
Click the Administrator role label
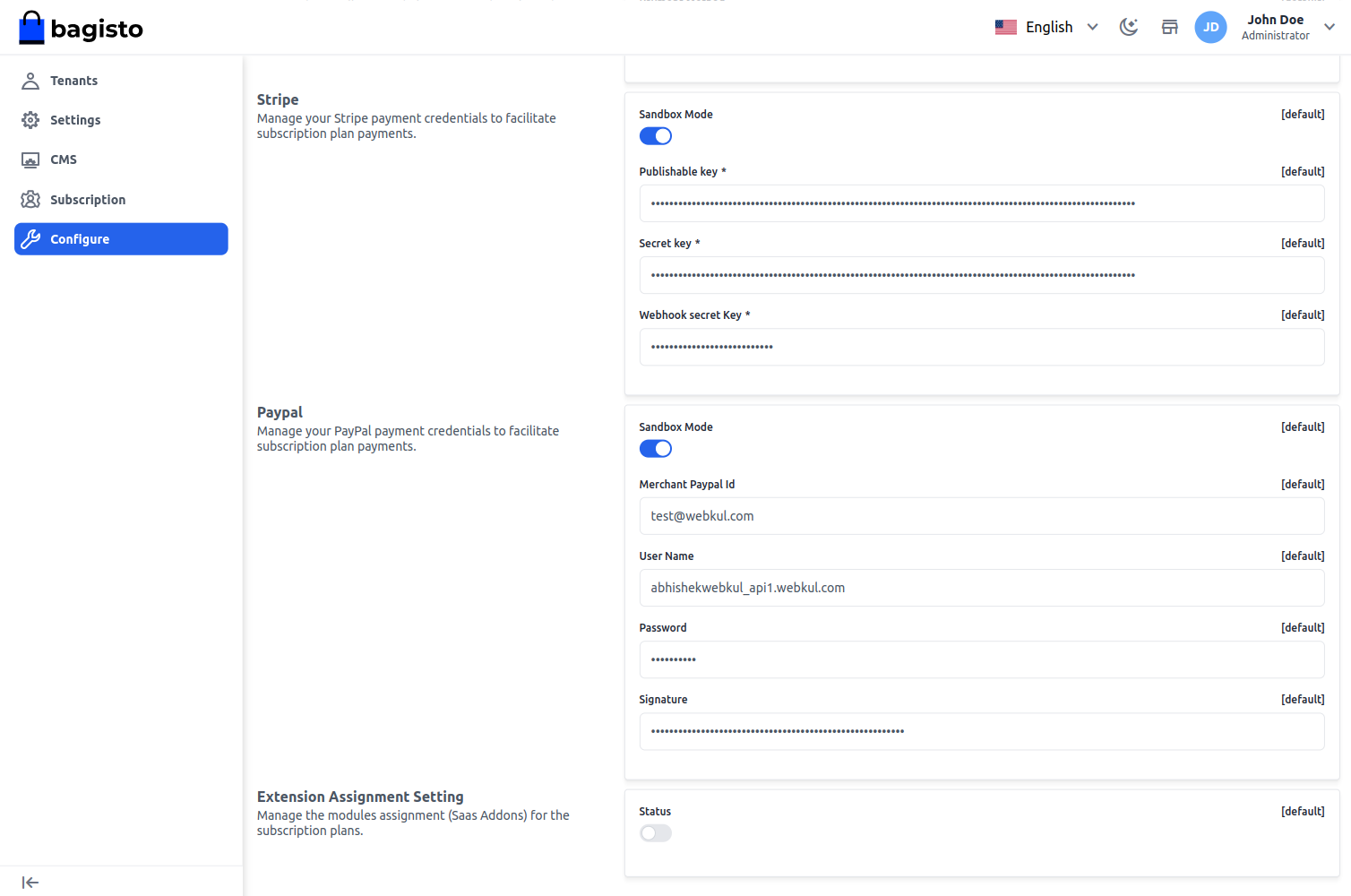1276,36
